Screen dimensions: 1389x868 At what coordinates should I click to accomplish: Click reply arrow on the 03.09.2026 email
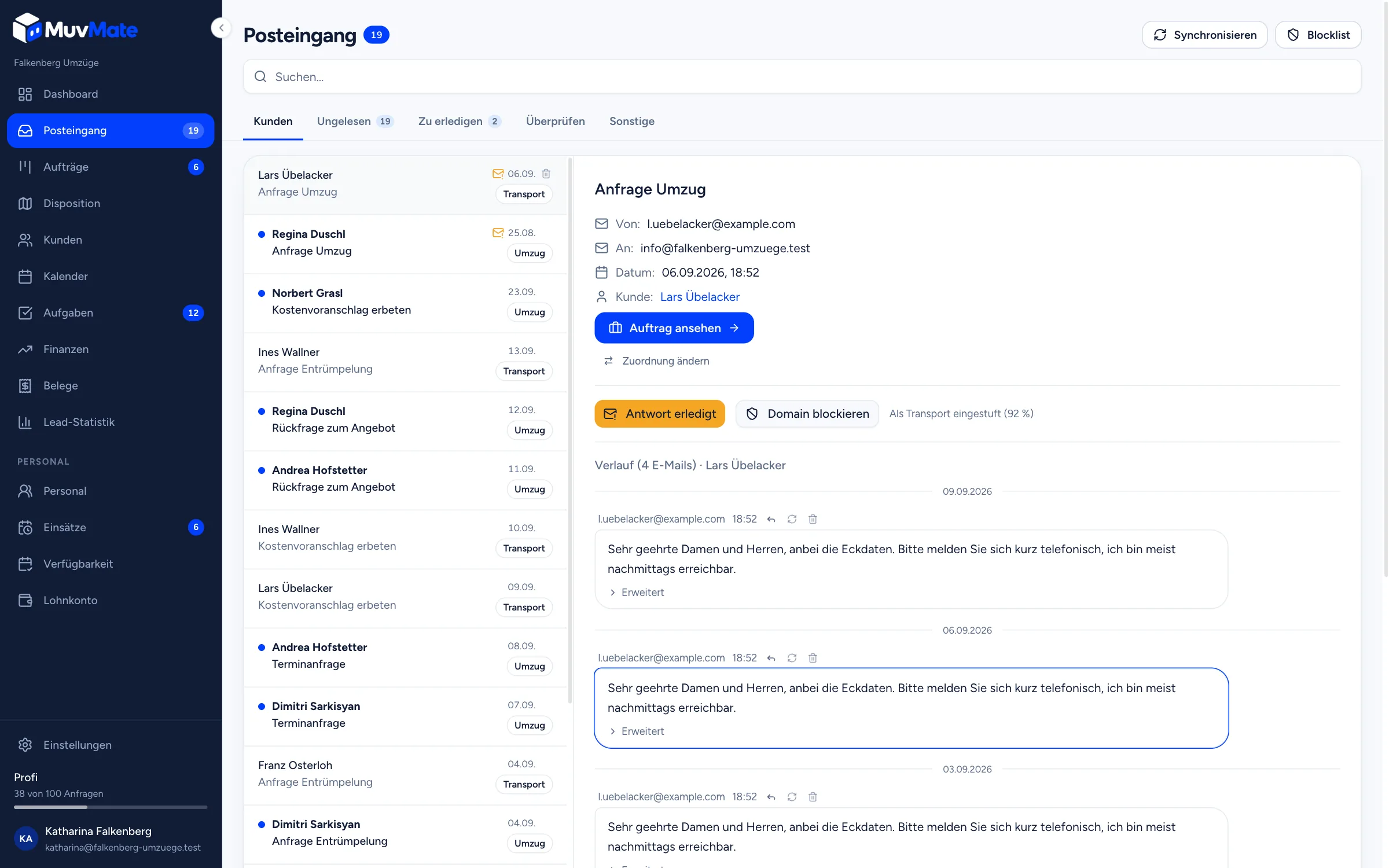click(x=771, y=797)
